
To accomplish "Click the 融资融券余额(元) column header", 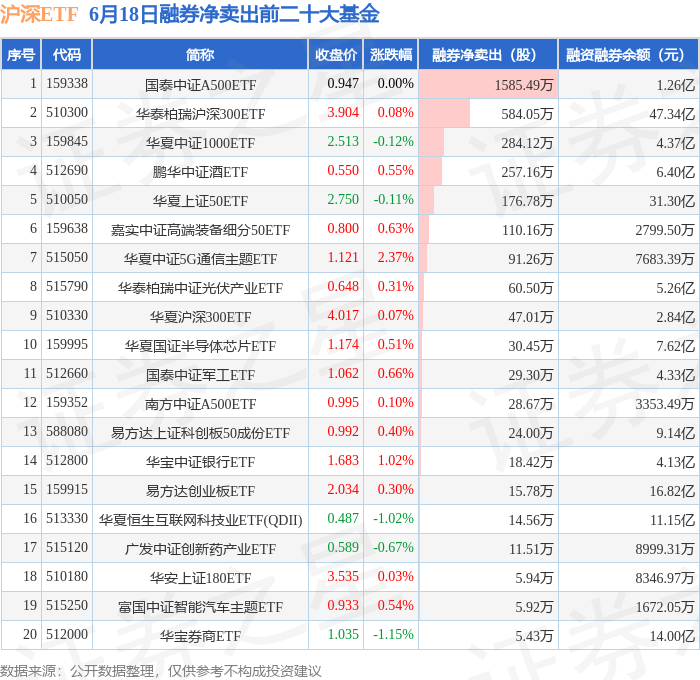I will 628,55.
